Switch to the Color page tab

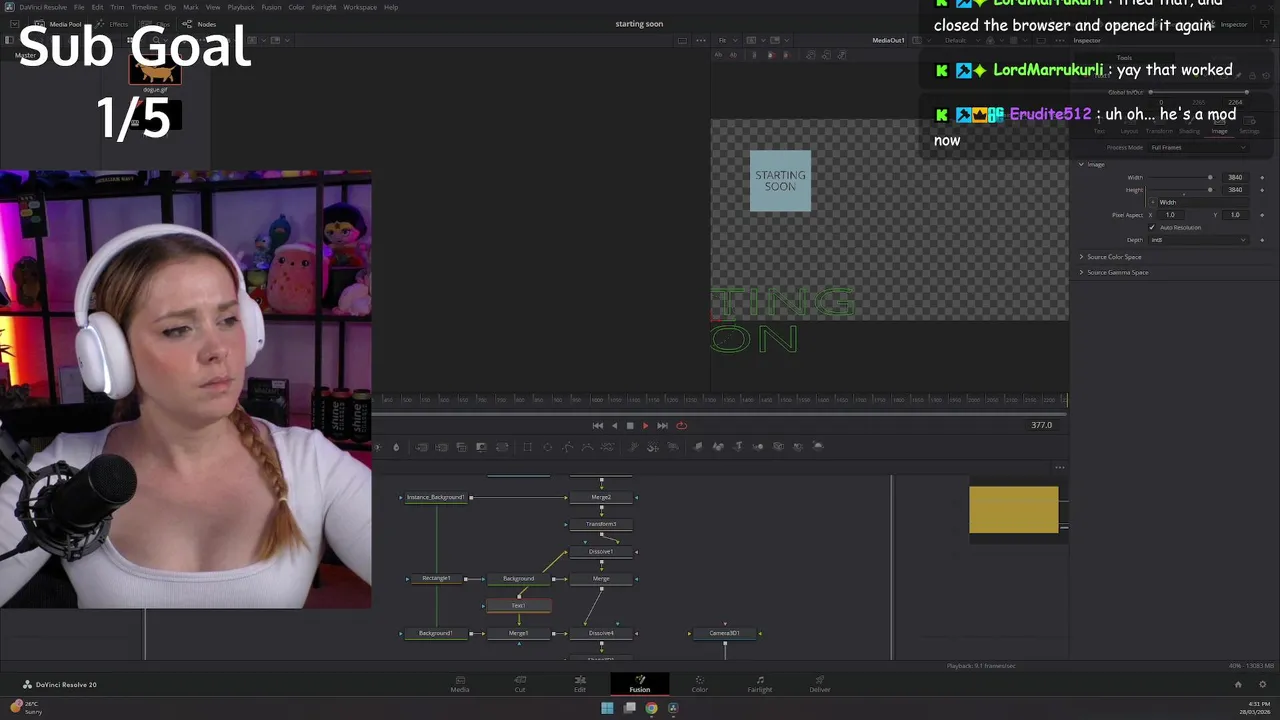point(699,684)
